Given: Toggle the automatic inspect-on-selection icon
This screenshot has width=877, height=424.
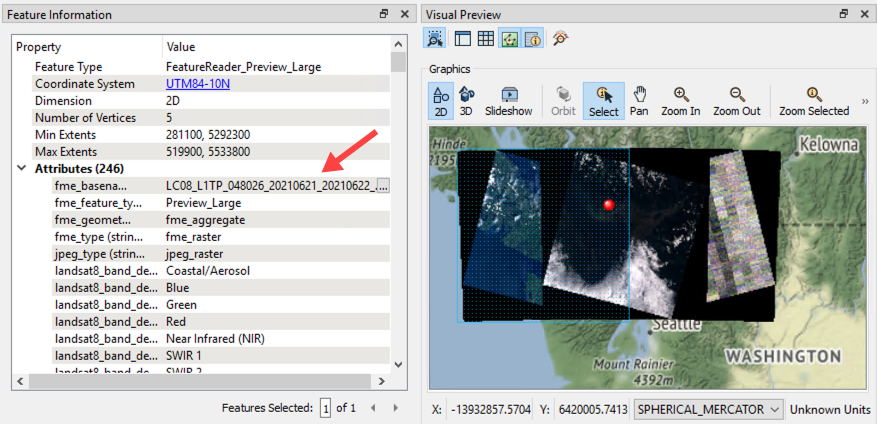Looking at the screenshot, I should [x=435, y=38].
